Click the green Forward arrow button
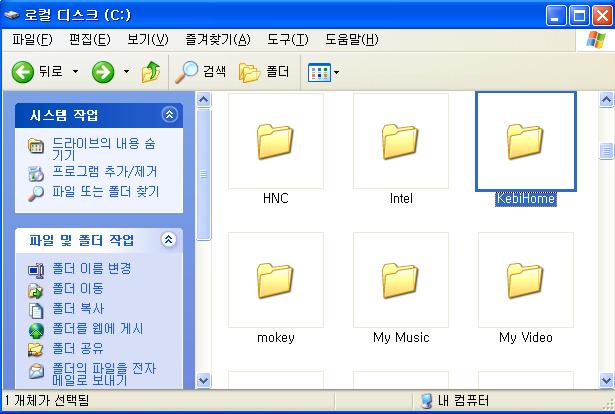Image resolution: width=615 pixels, height=414 pixels. click(x=102, y=72)
